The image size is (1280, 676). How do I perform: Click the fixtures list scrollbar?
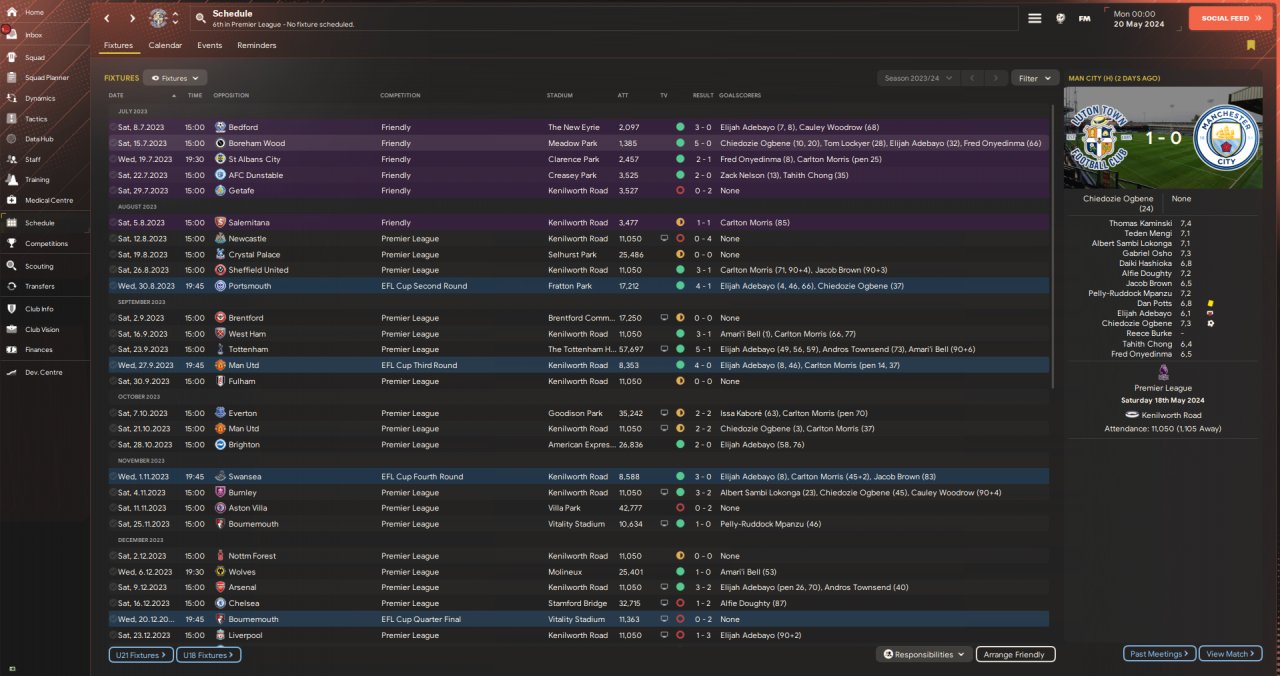point(1052,245)
